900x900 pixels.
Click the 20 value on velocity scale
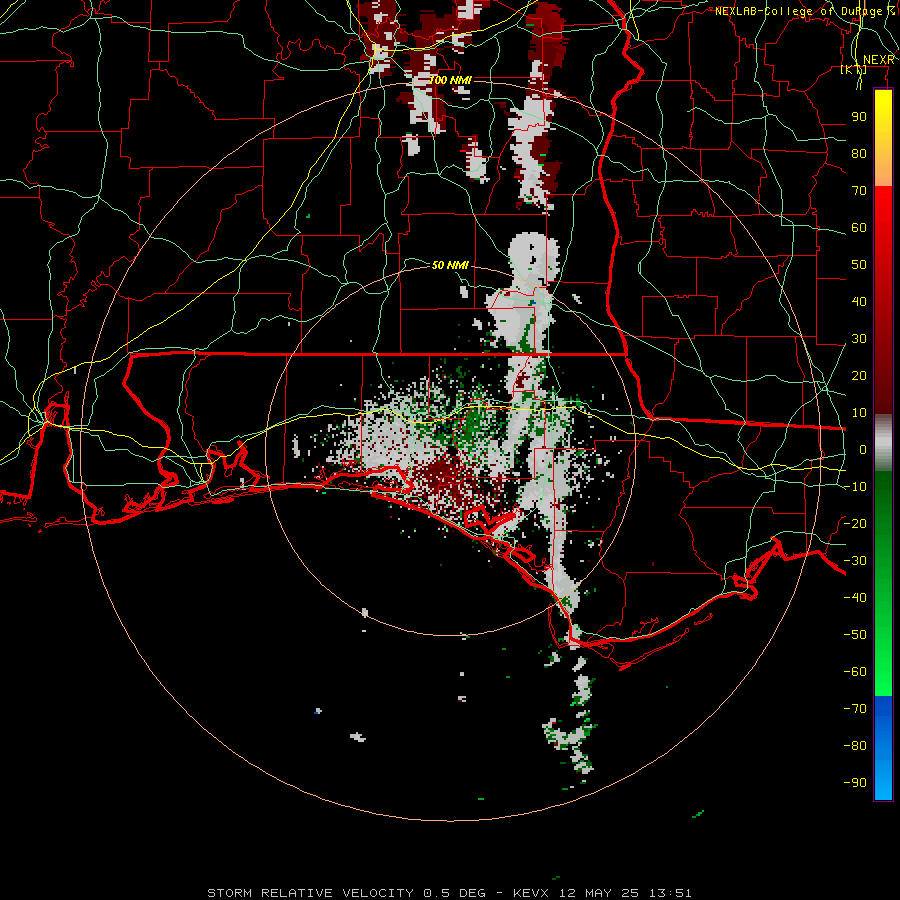click(x=859, y=375)
